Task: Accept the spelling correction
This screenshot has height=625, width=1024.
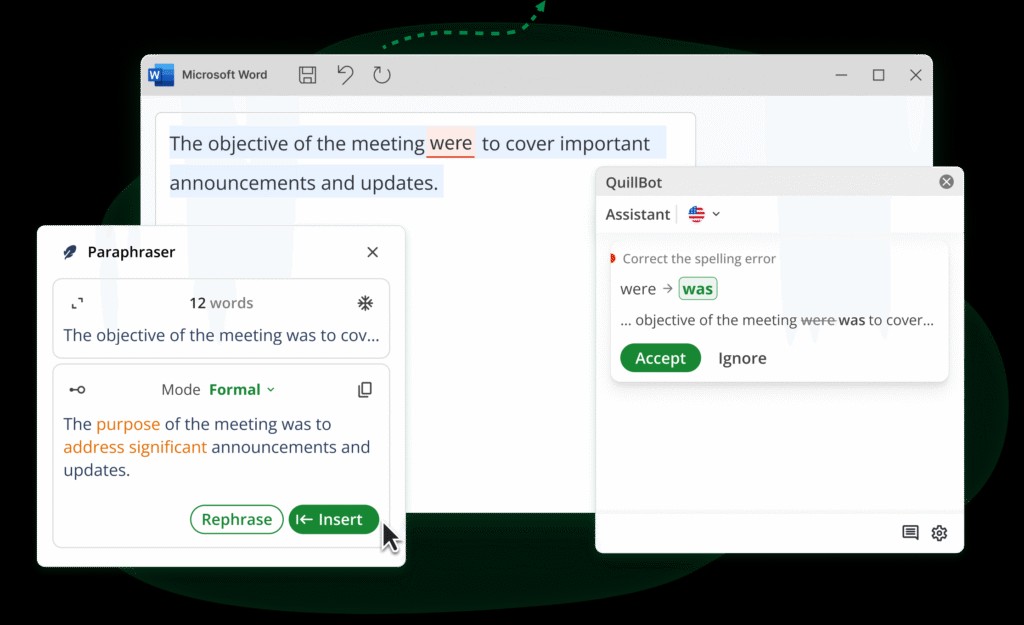Action: pos(660,358)
